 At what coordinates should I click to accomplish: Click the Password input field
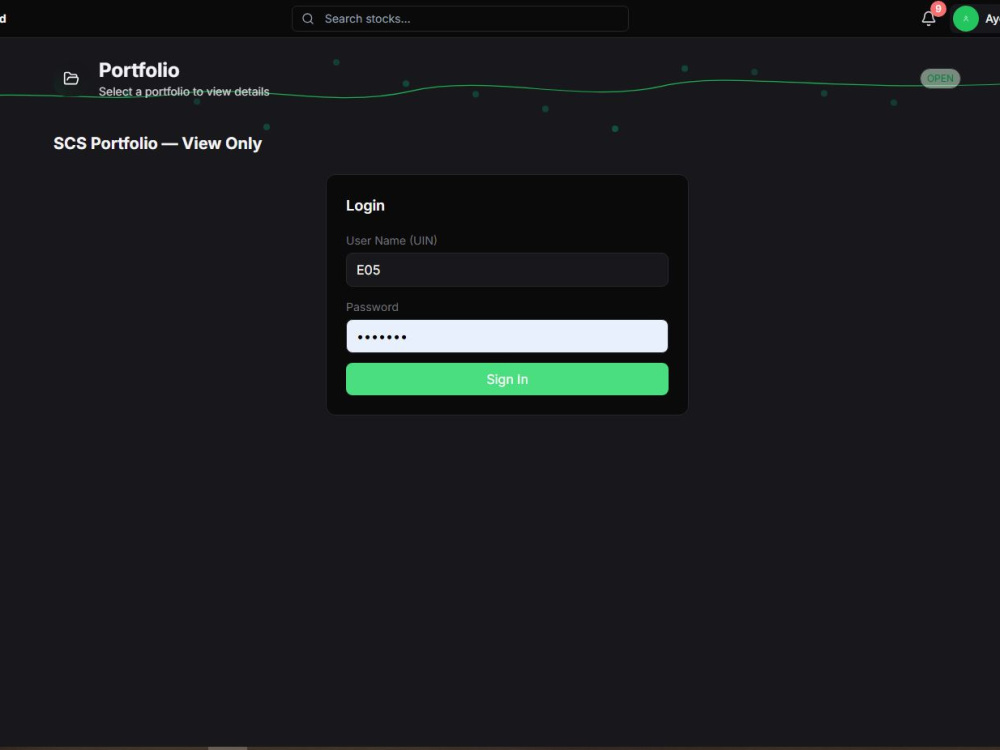507,336
